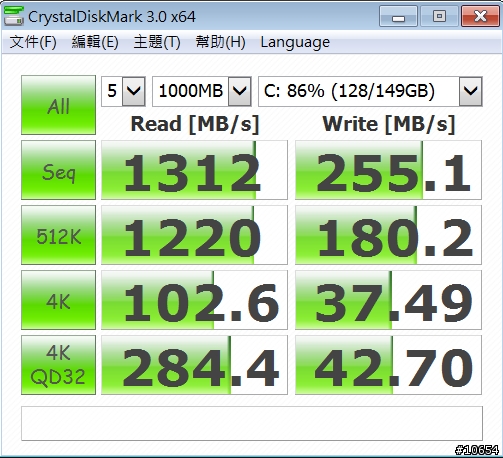This screenshot has height=458, width=503.
Task: Open the 文件(F) menu
Action: click(x=33, y=42)
